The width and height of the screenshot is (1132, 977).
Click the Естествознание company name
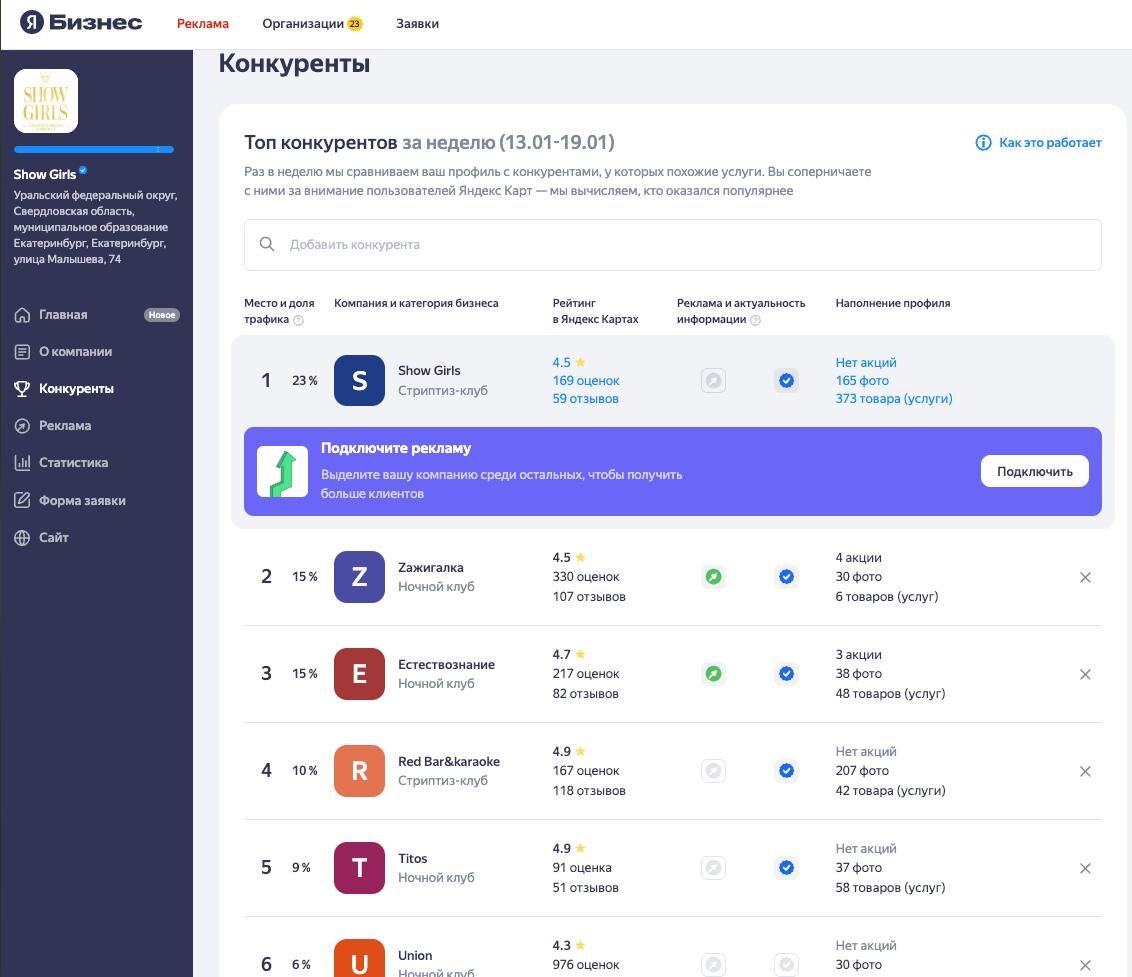pos(446,664)
